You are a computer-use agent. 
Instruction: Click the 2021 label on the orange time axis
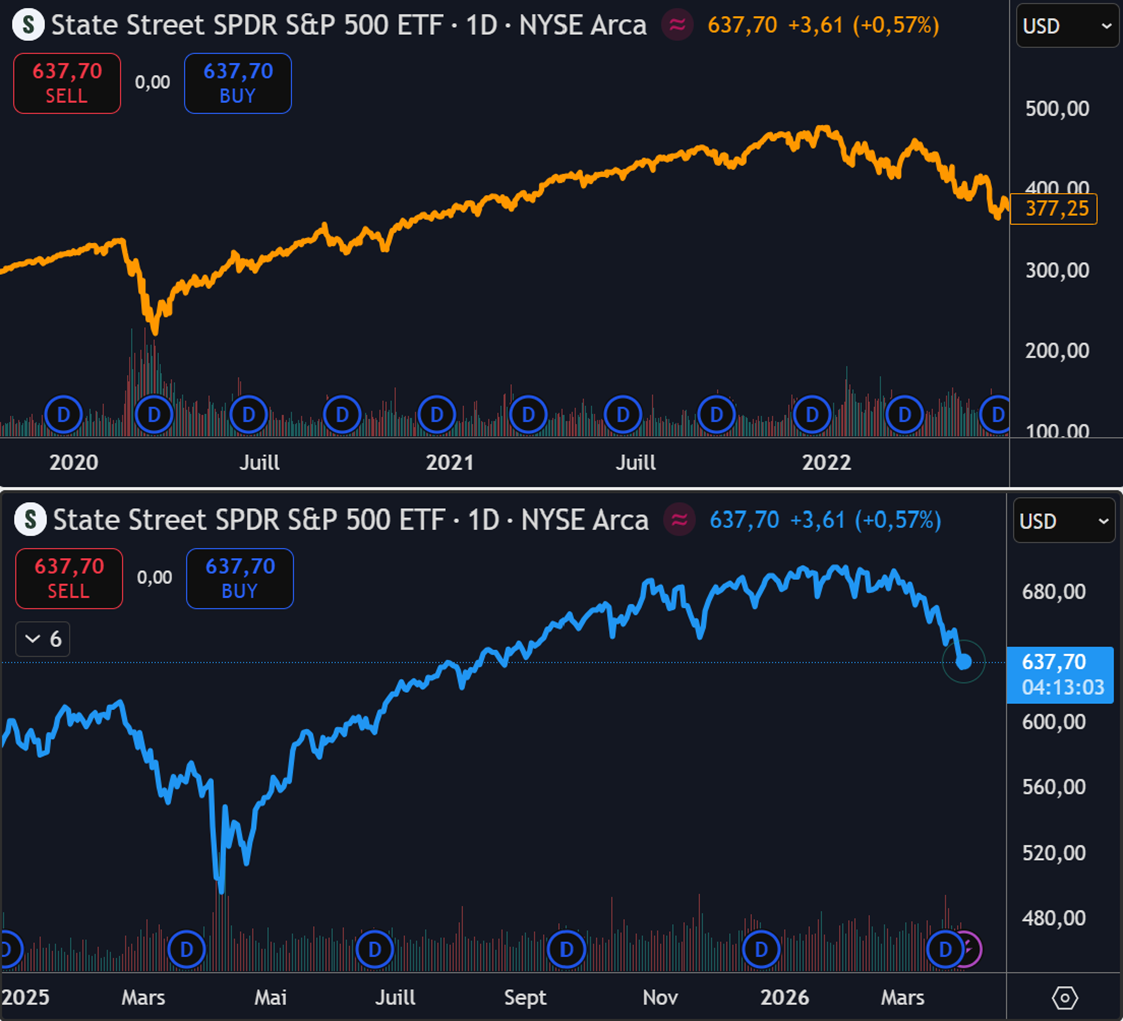[x=450, y=463]
